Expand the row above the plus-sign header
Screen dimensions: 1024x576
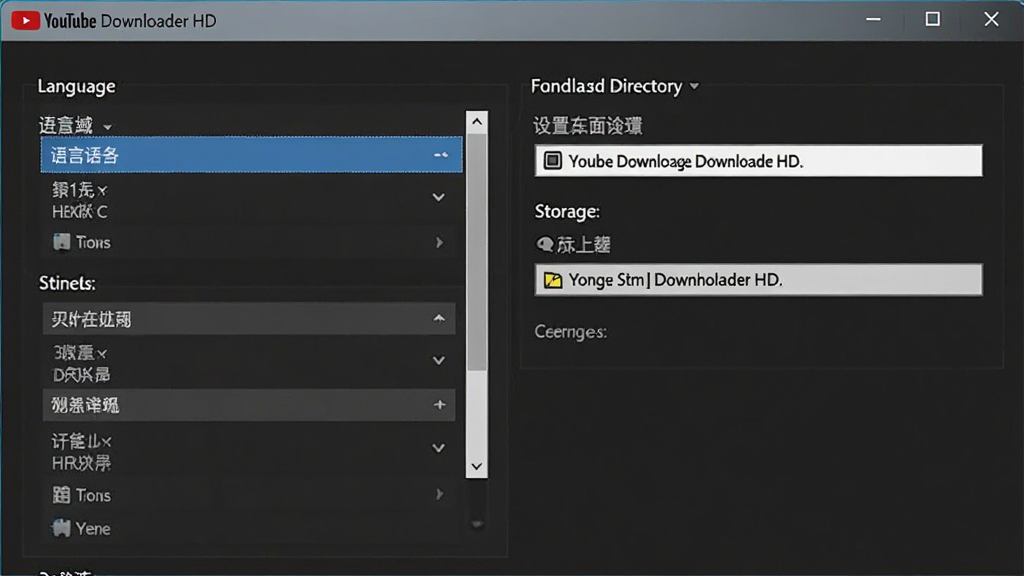(x=439, y=360)
